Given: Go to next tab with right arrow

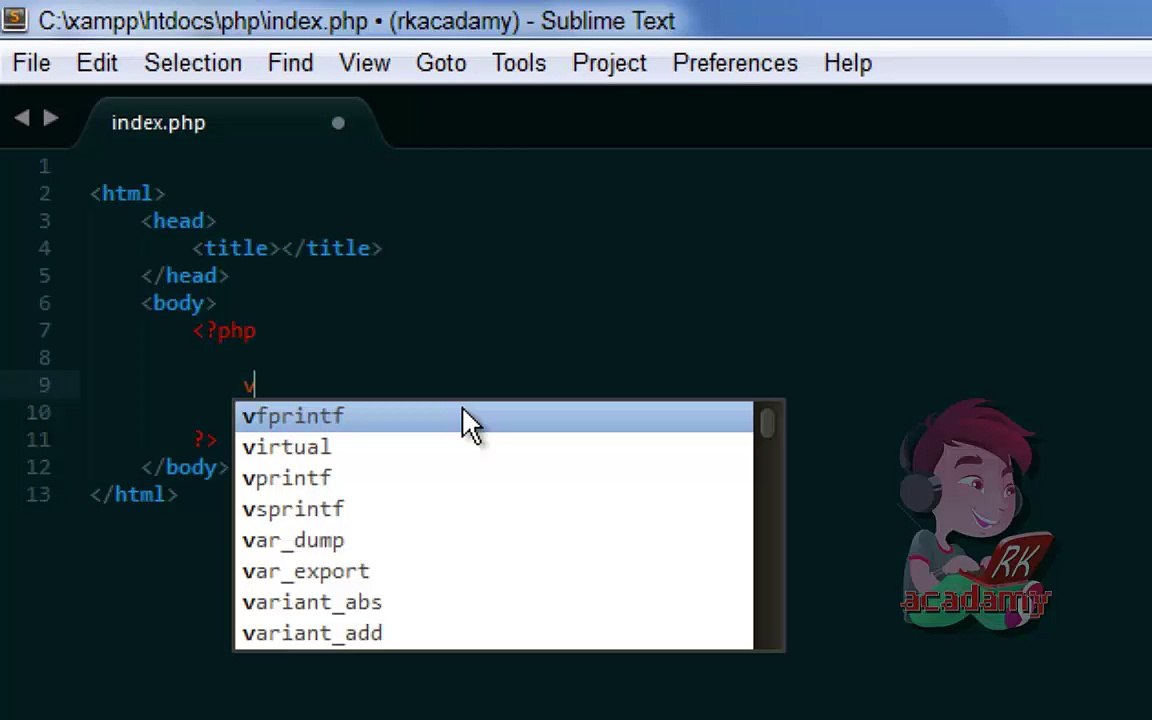Looking at the screenshot, I should point(51,118).
